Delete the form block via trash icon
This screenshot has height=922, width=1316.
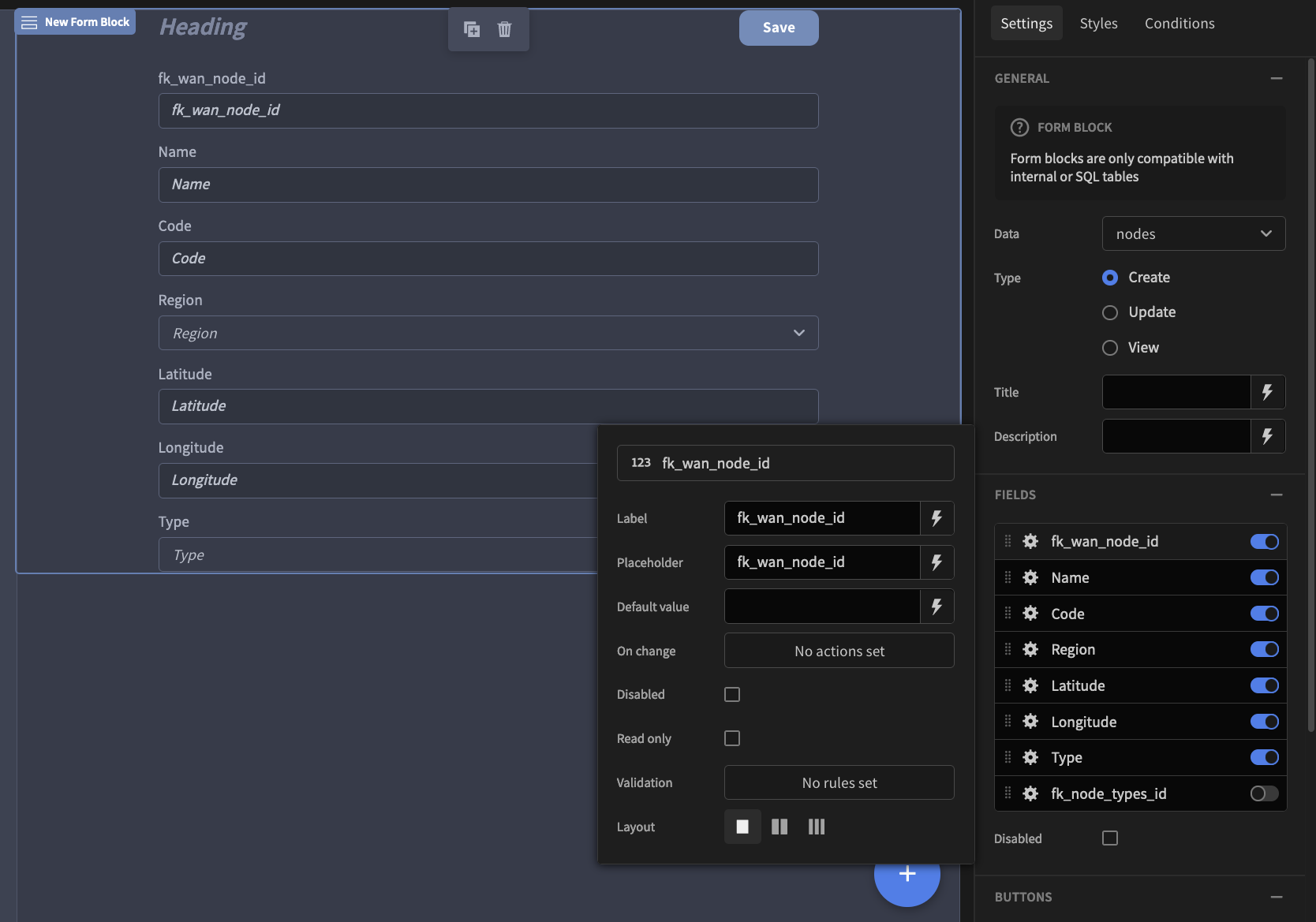tap(504, 28)
